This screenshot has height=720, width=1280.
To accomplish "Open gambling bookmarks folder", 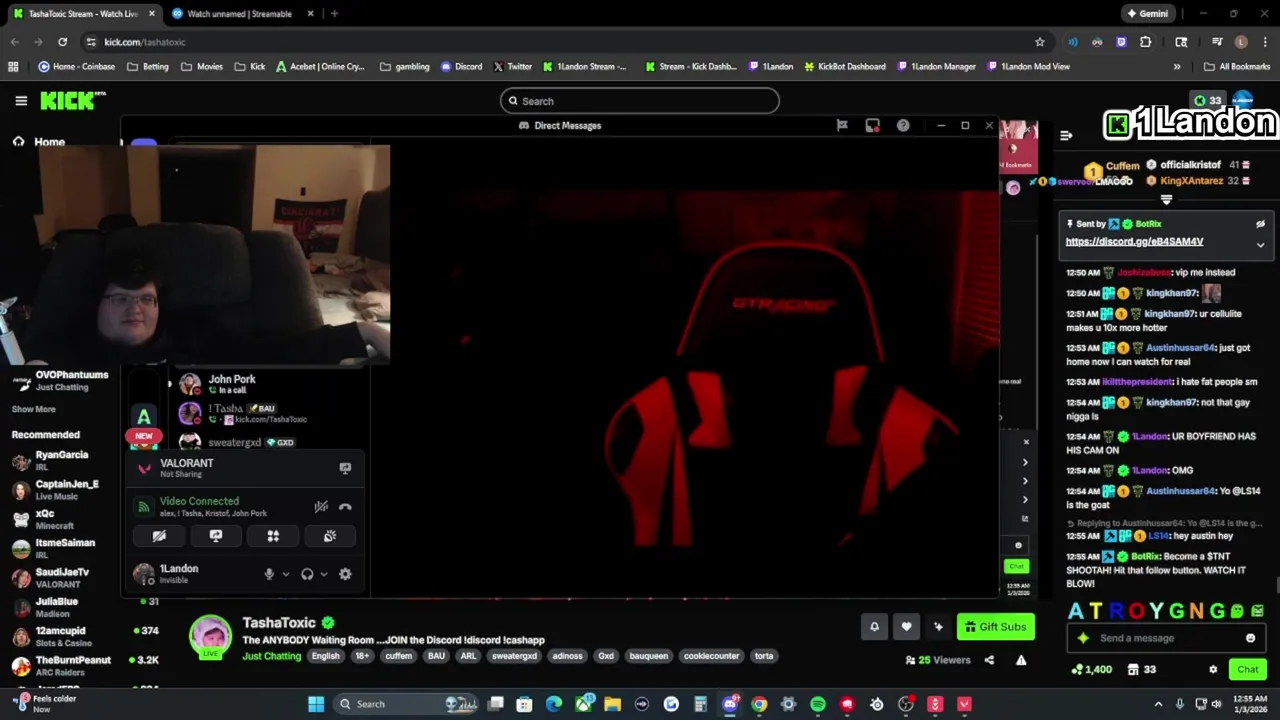I will [x=405, y=67].
